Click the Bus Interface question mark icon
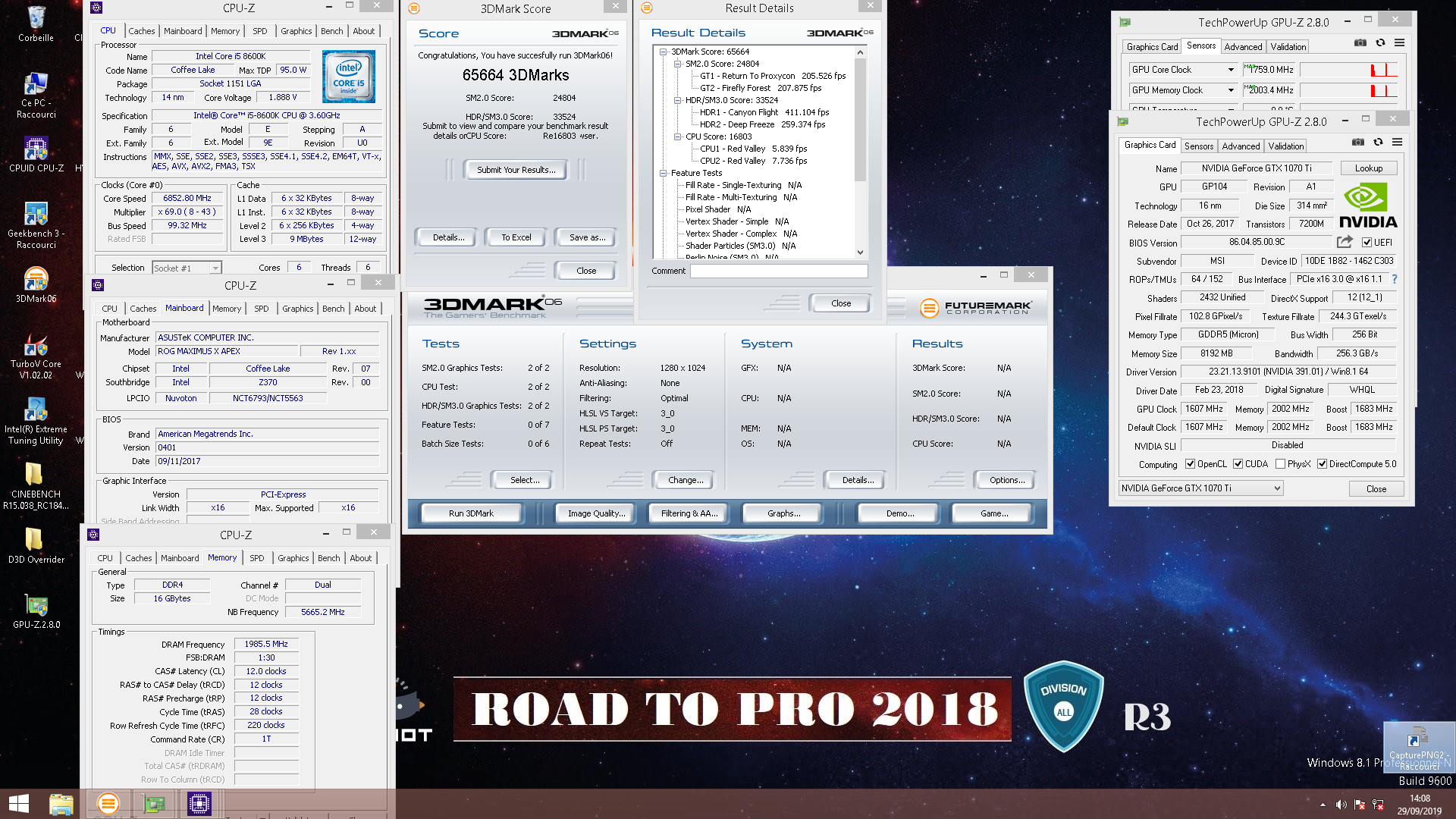 tap(1394, 279)
